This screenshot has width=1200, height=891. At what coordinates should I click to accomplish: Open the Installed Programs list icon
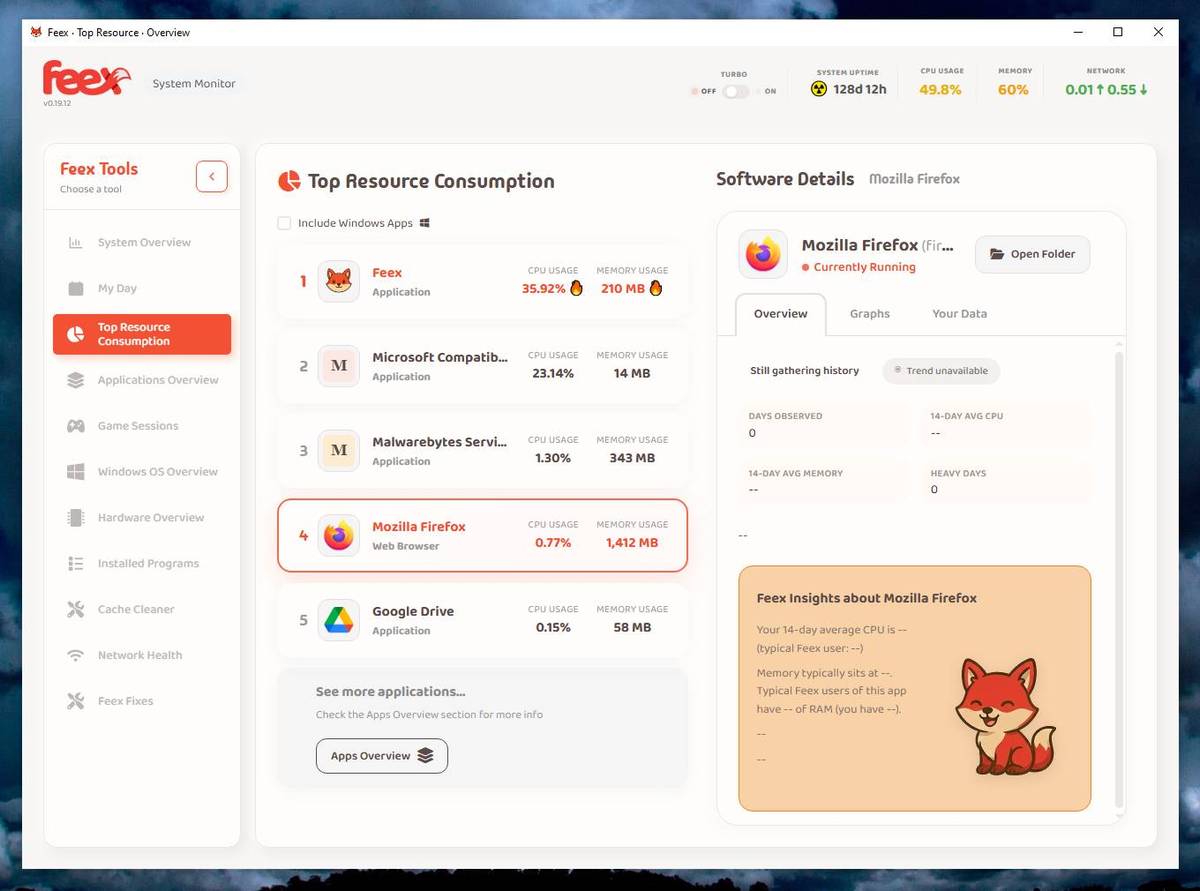[75, 564]
